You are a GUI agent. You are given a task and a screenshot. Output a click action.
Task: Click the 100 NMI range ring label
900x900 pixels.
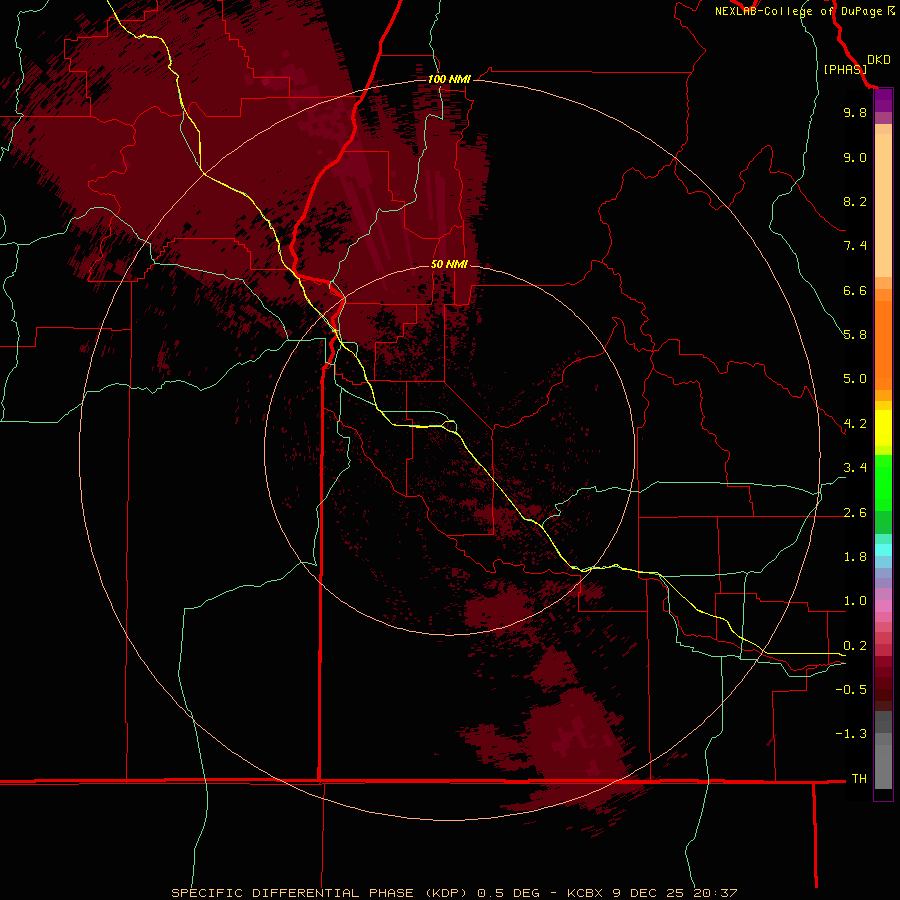pos(449,79)
